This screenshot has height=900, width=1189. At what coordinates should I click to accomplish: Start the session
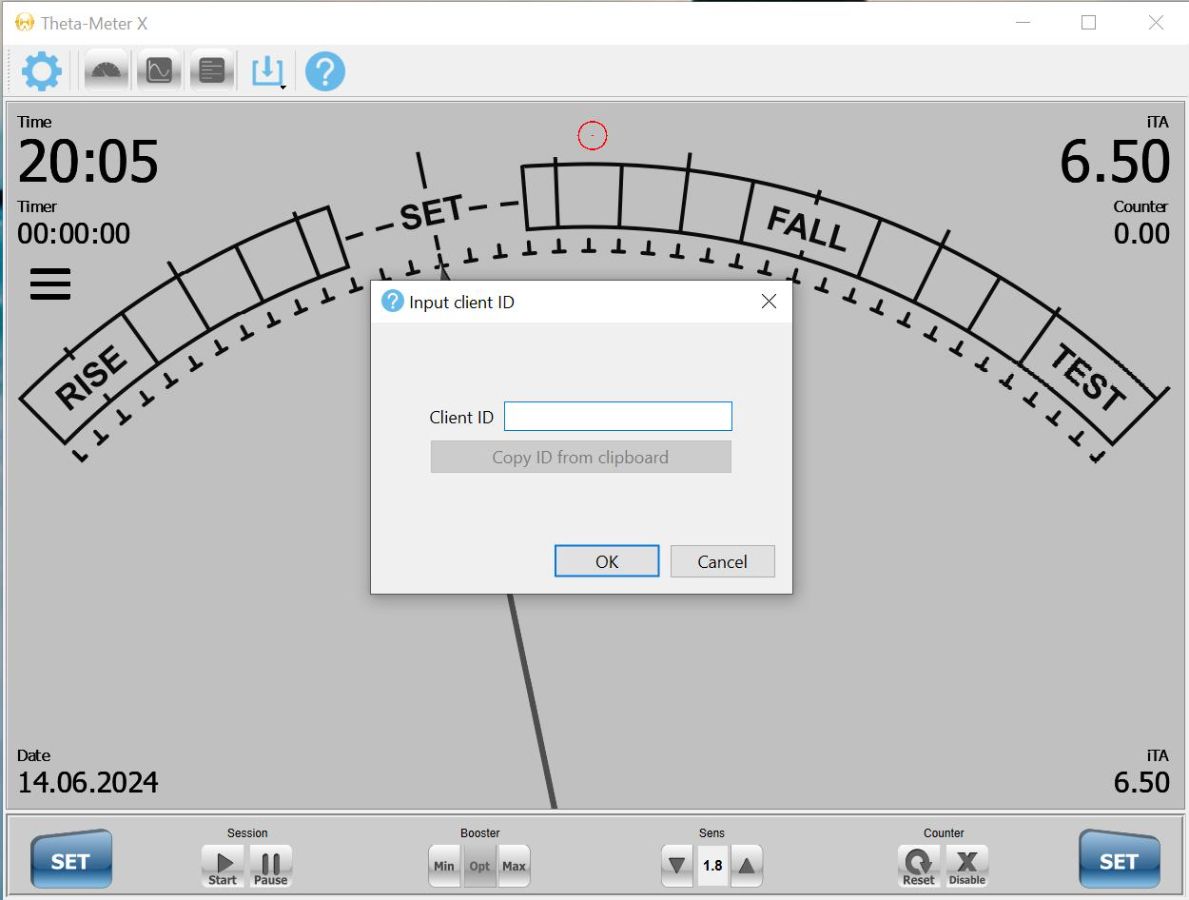(223, 867)
